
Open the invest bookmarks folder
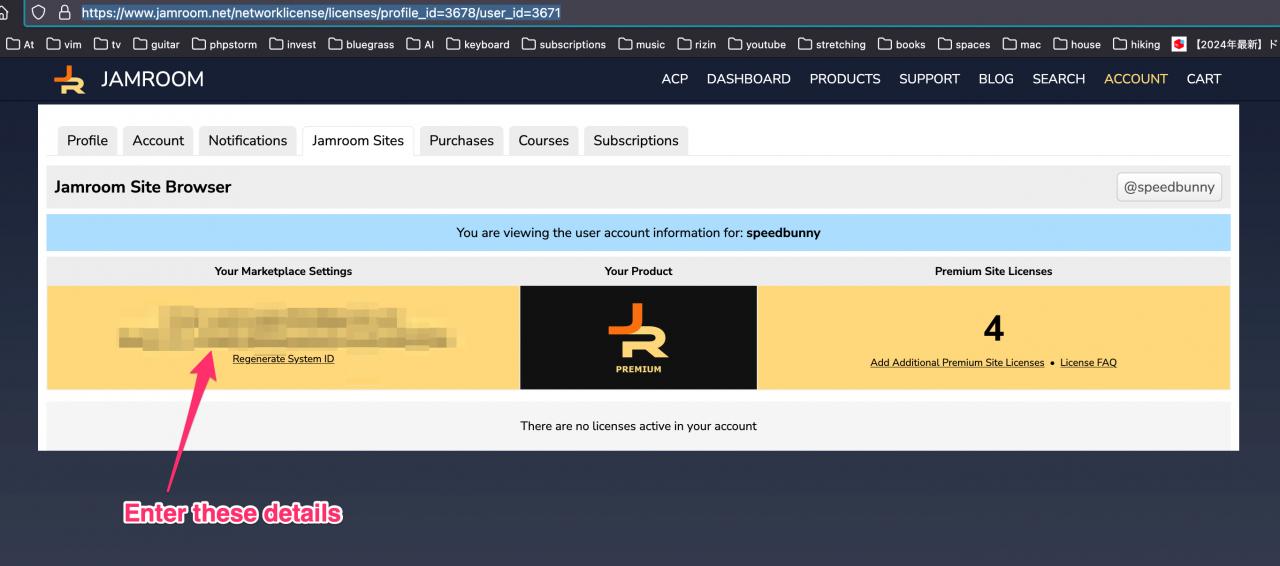click(x=293, y=44)
